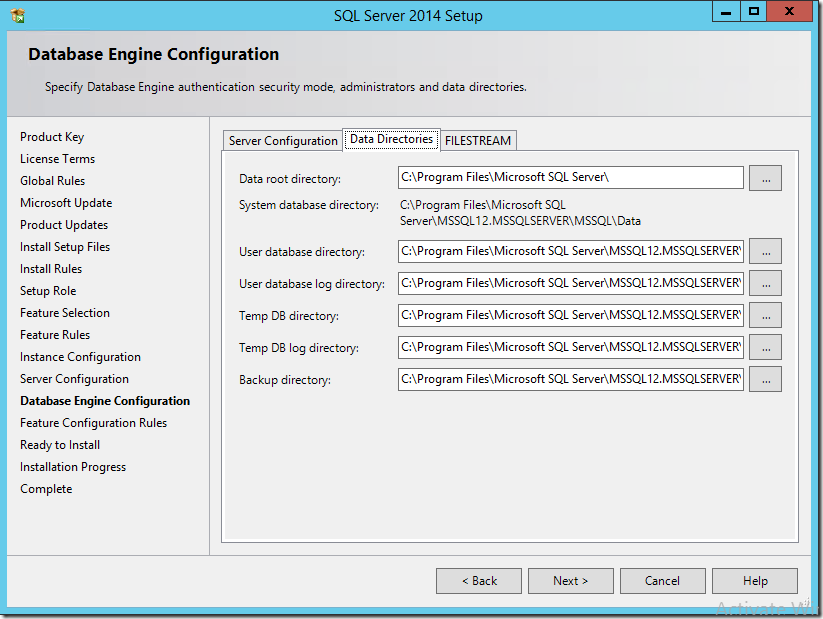Go back with the < Back button
This screenshot has height=619, width=823.
click(x=479, y=581)
